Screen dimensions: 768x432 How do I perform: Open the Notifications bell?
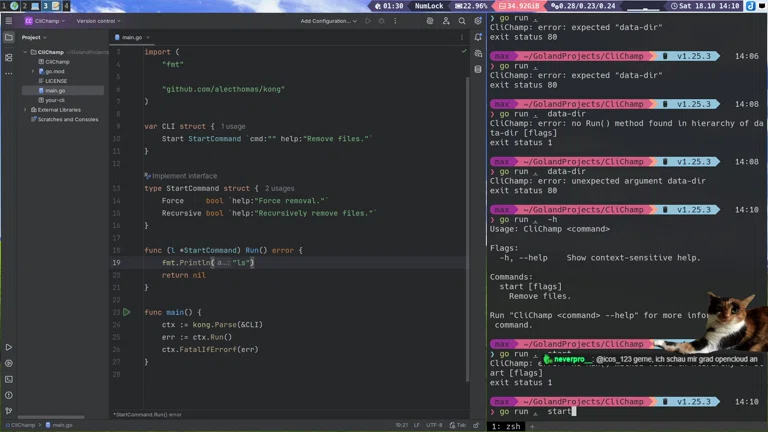(479, 37)
